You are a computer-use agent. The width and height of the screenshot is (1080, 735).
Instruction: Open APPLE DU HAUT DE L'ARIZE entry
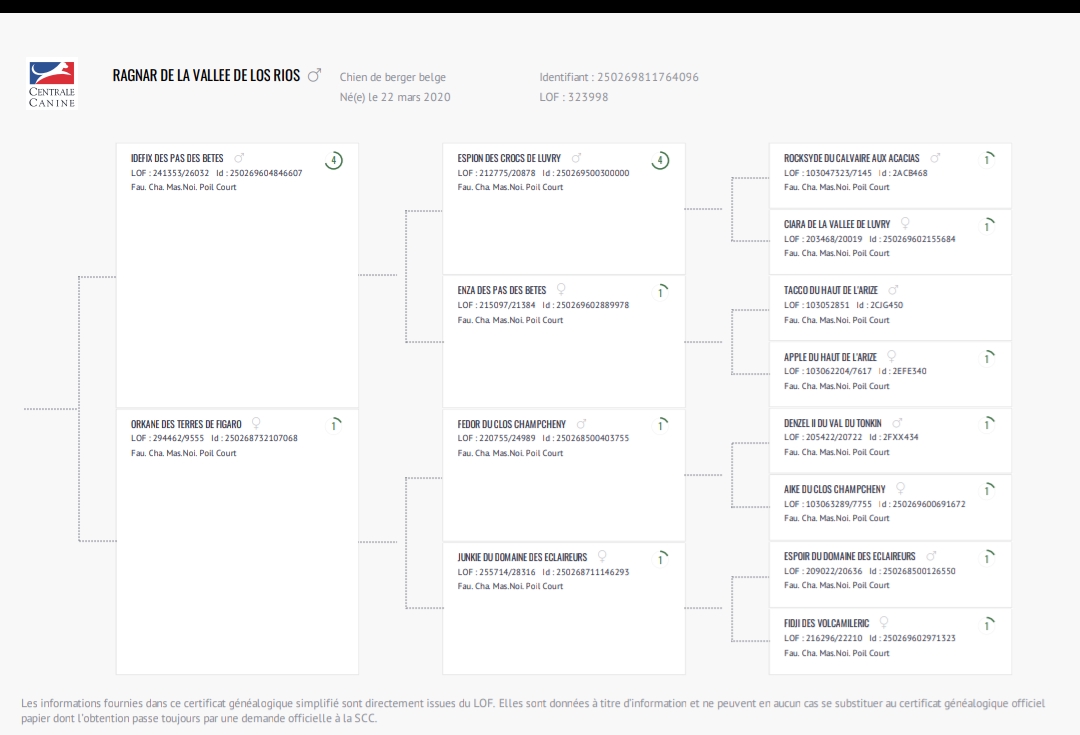click(890, 374)
